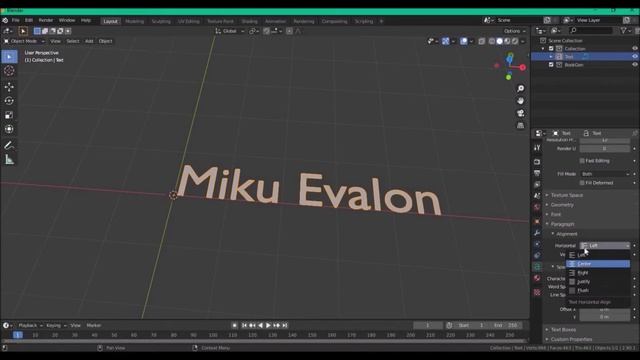Choose Flush in the alignment list
The image size is (640, 360).
click(x=598, y=291)
